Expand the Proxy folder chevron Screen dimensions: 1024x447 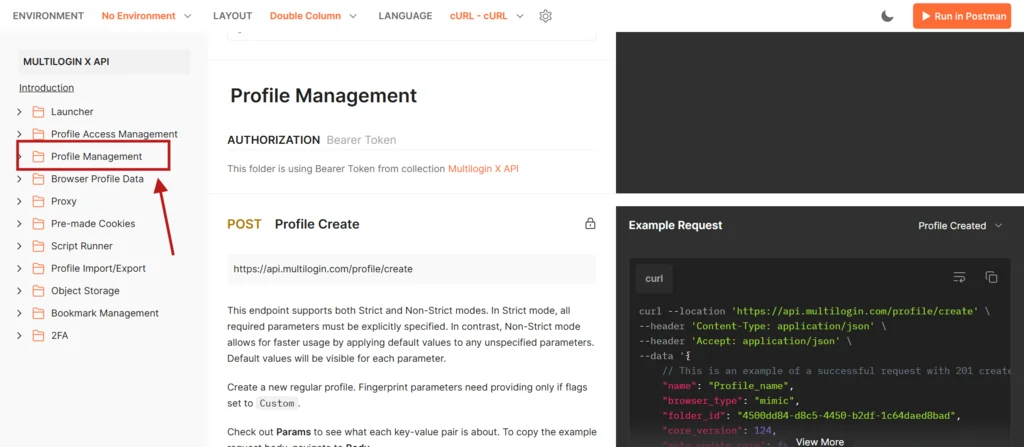click(20, 201)
